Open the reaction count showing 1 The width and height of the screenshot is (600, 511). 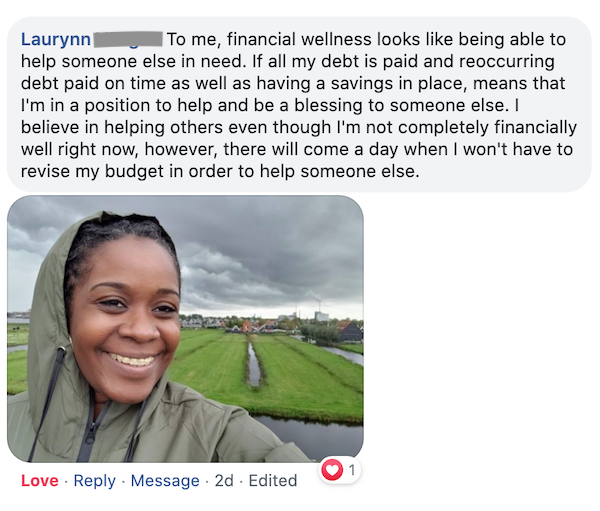[x=352, y=470]
